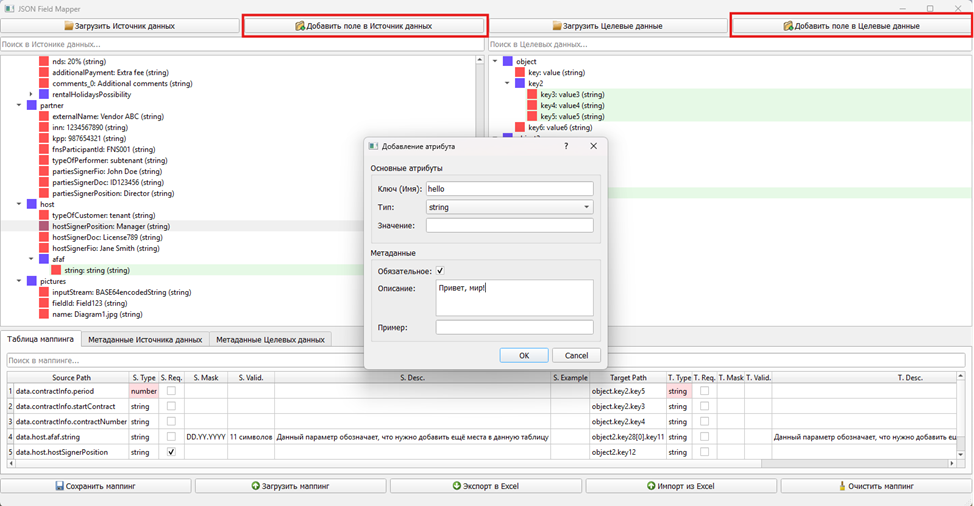Click the mapping table horizontal scrollbar
Screen dimensions: 974x506
click(x=858, y=463)
